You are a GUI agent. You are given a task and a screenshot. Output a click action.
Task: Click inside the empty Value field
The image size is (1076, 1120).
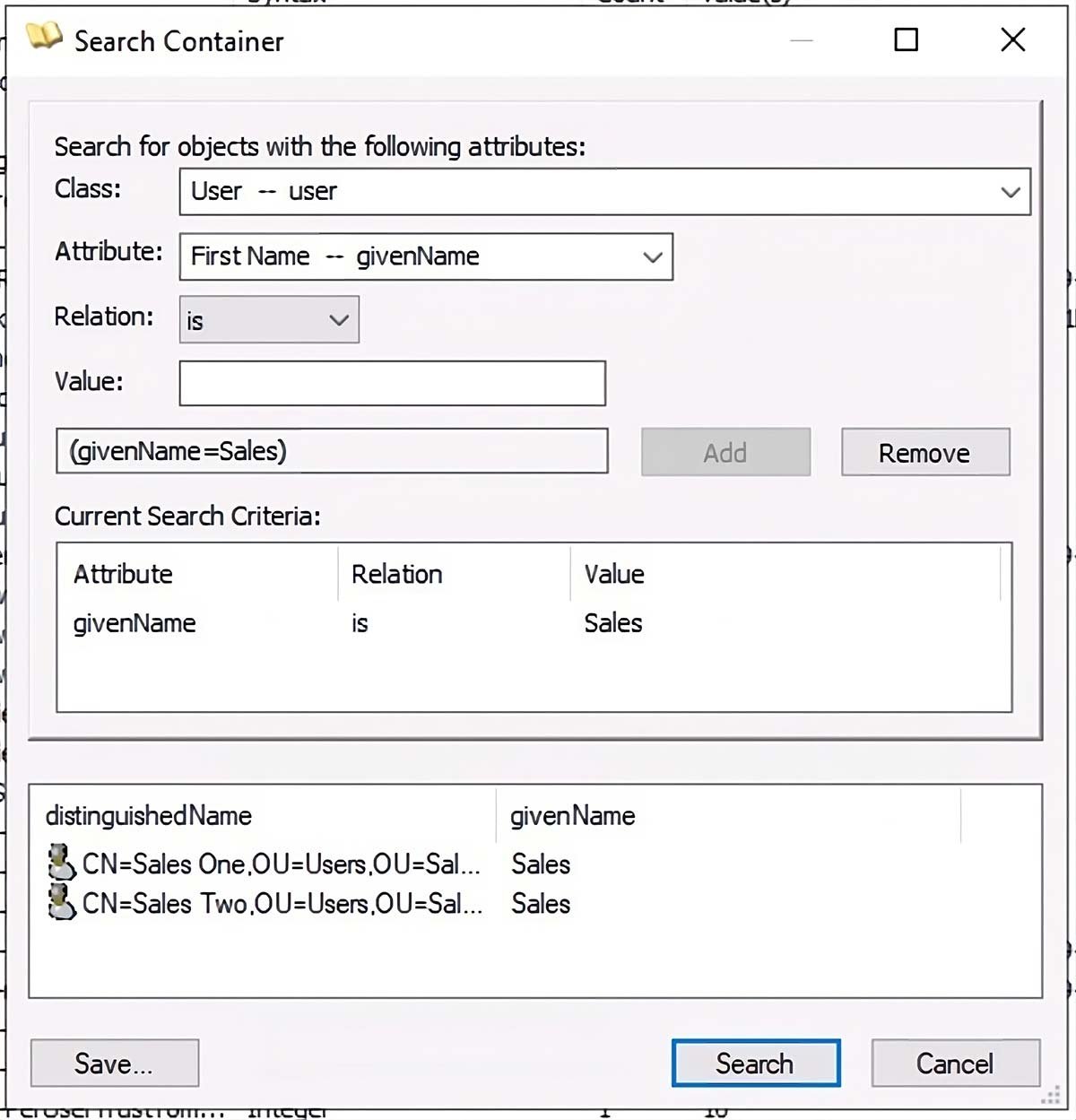(393, 382)
